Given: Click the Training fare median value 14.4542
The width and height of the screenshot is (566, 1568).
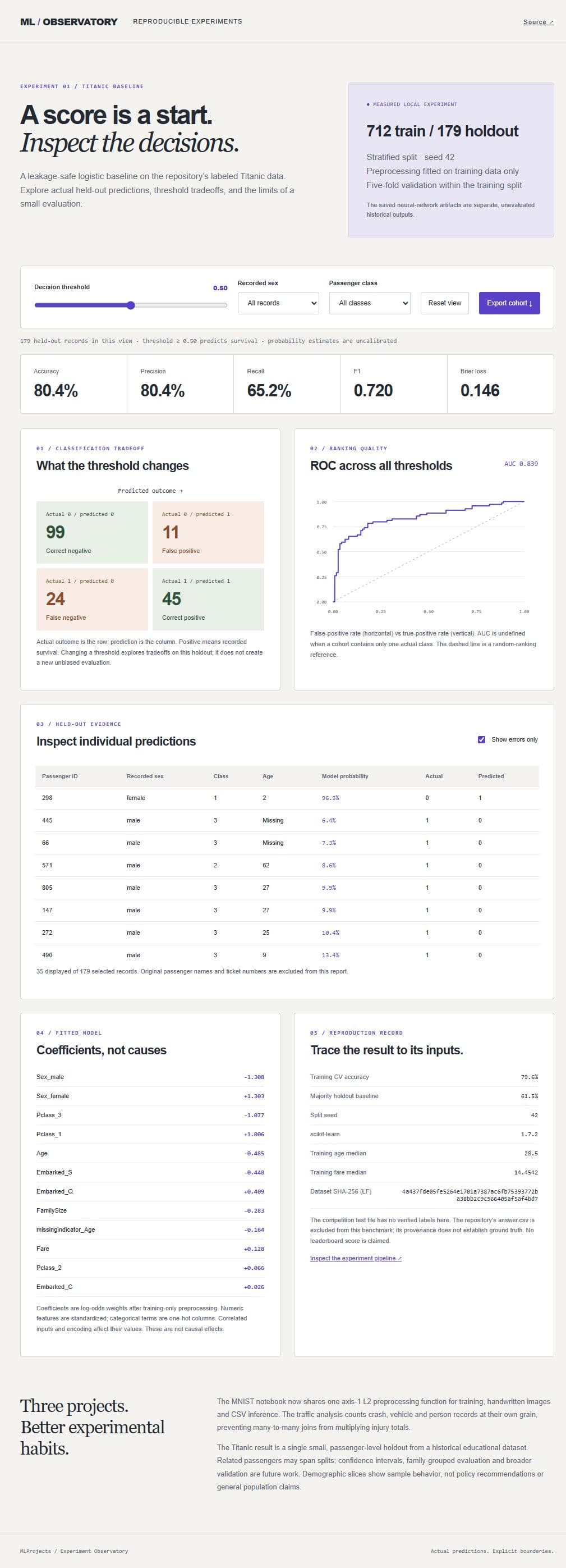Looking at the screenshot, I should (526, 1172).
